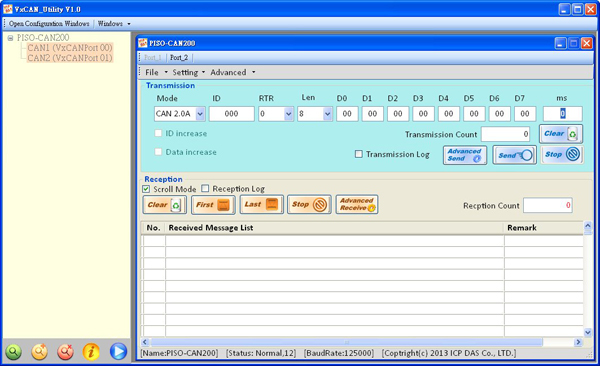This screenshot has height=366, width=600.
Task: Click the red magnifier with X icon
Action: tap(65, 351)
